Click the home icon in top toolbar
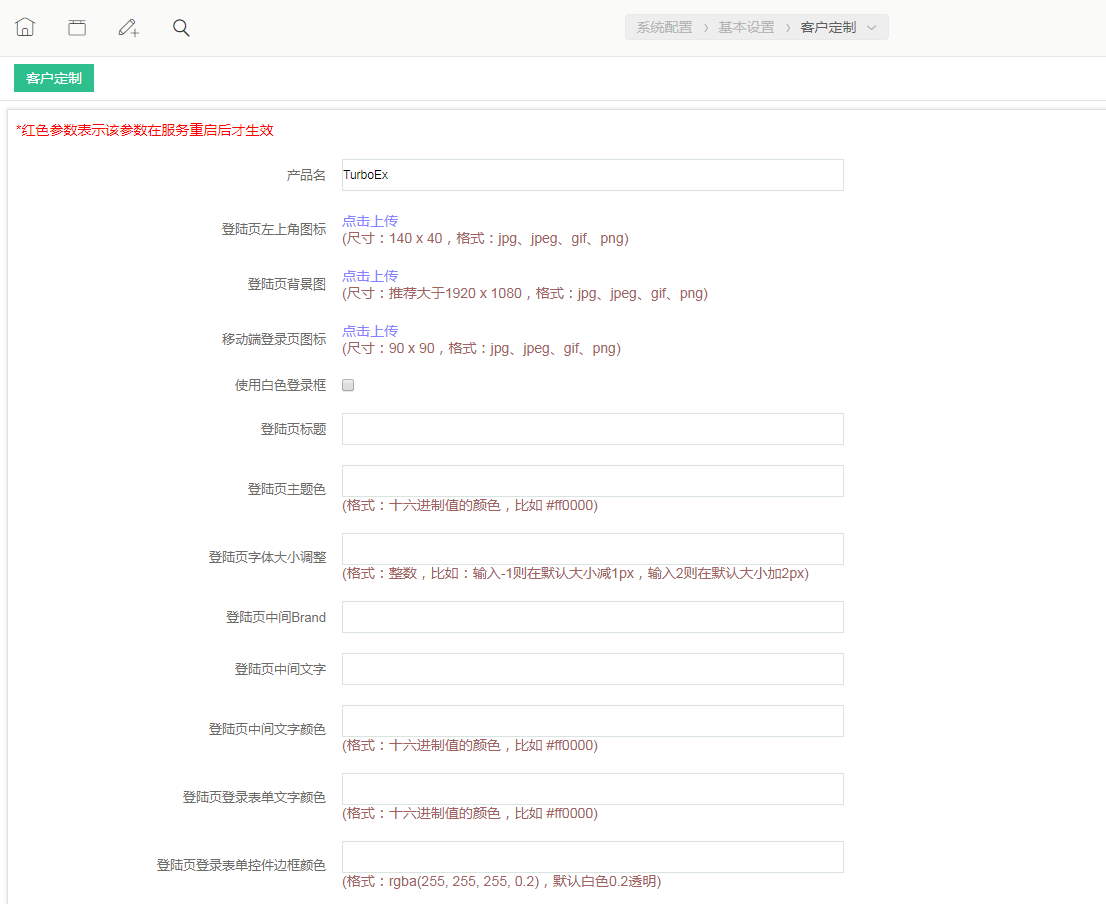 (25, 27)
